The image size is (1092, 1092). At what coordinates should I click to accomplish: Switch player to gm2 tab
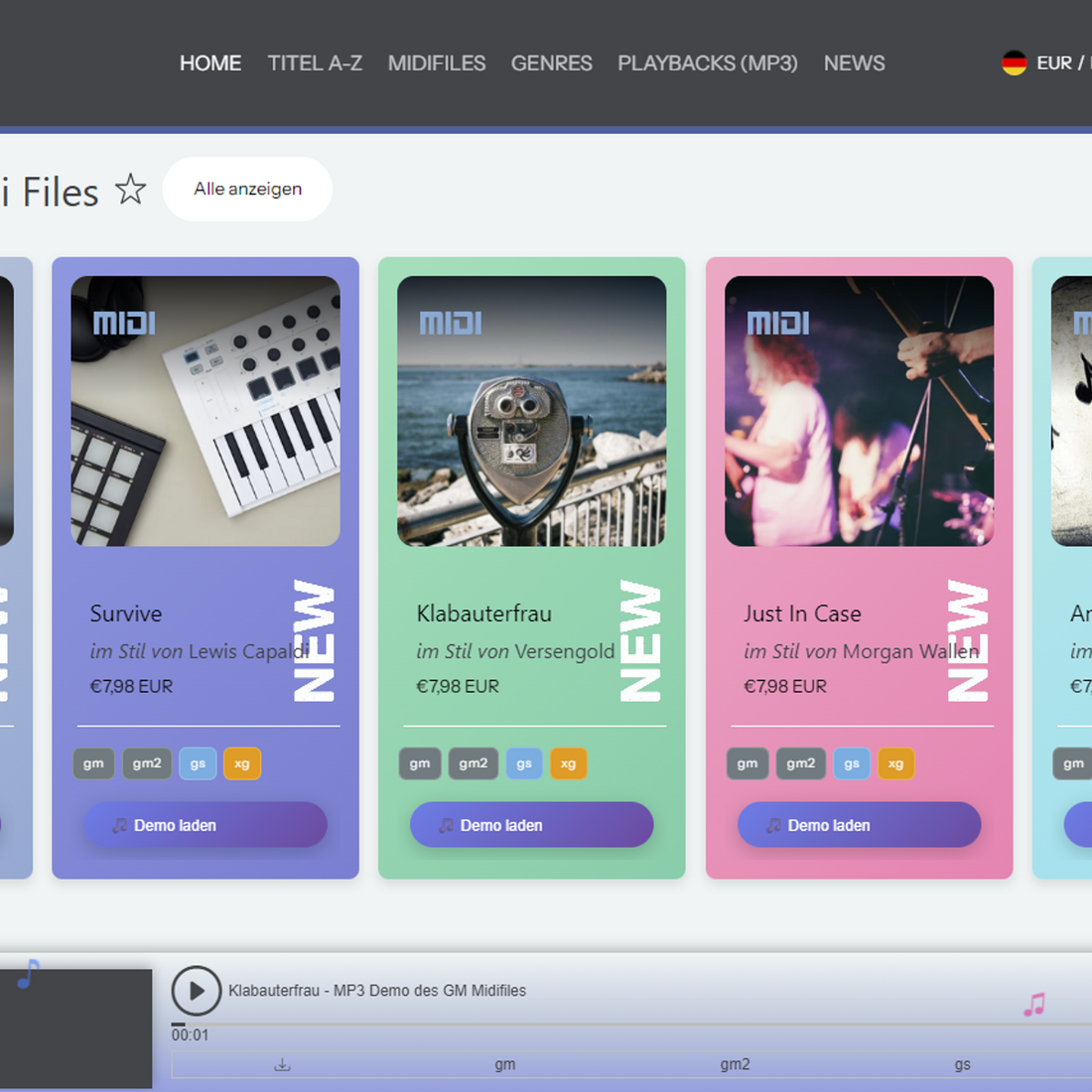[x=735, y=1064]
